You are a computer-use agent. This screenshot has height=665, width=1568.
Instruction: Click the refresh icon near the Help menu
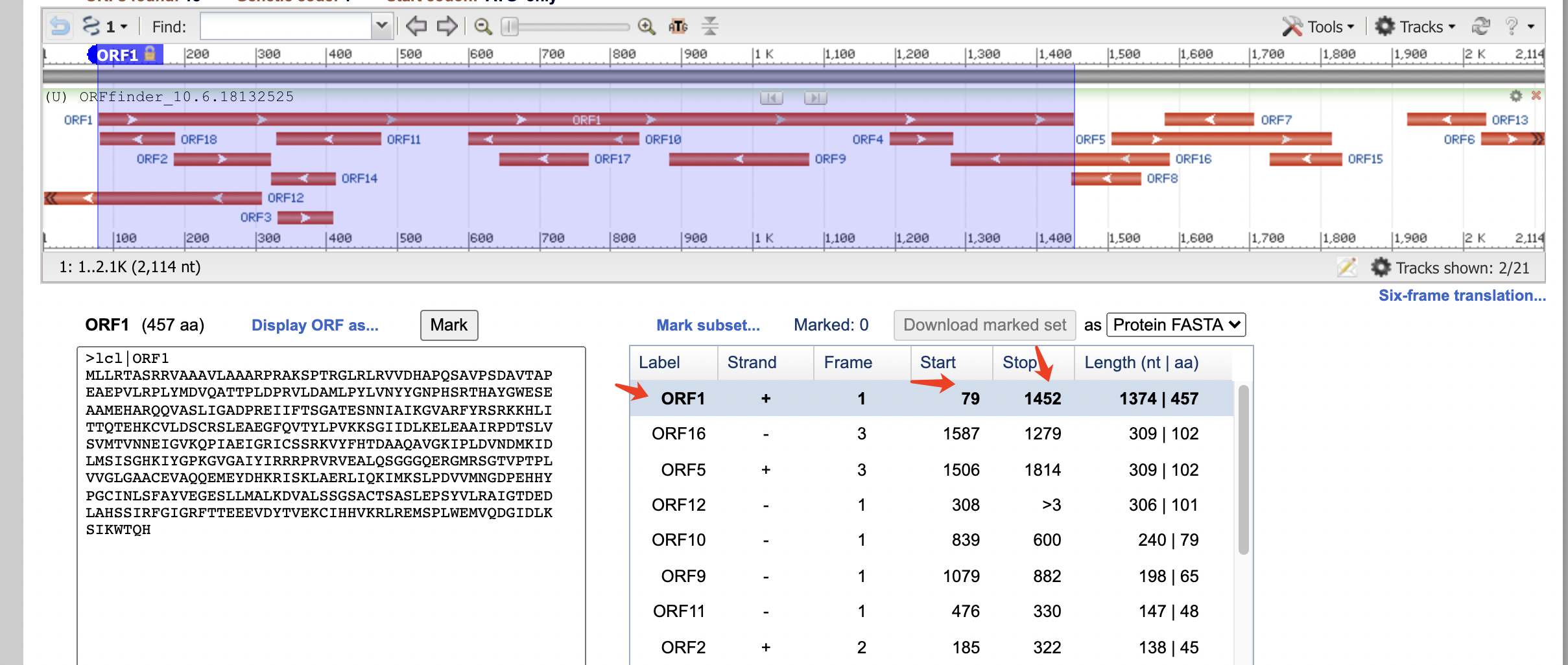(1480, 26)
